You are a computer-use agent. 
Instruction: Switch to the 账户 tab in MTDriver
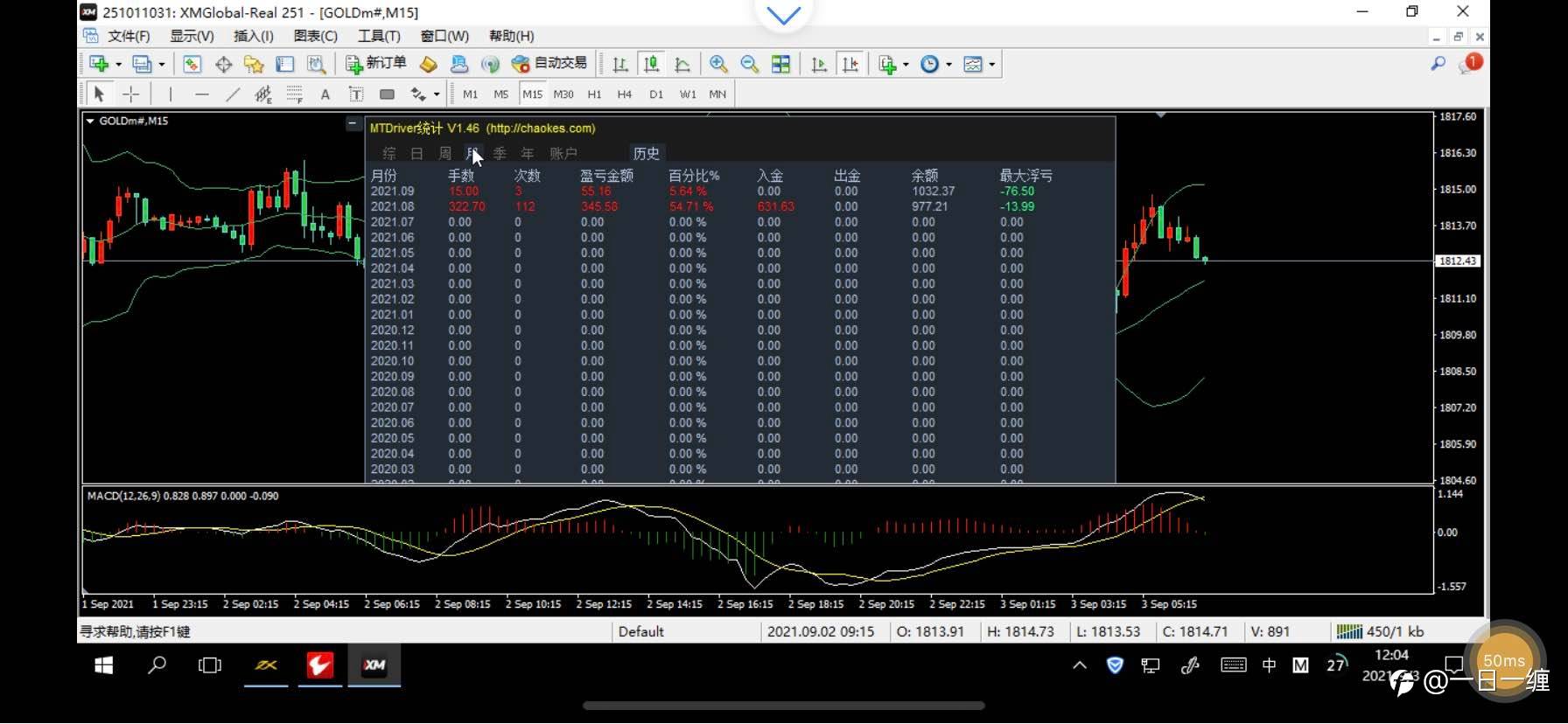click(563, 154)
